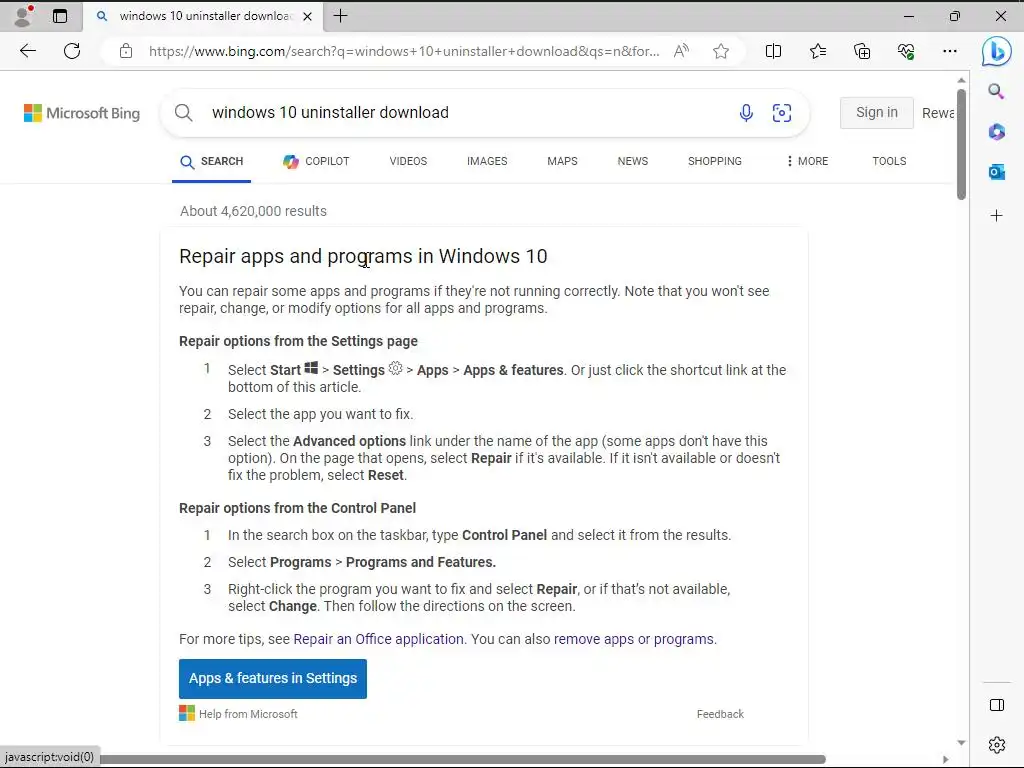The width and height of the screenshot is (1024, 768).
Task: Open sidebar settings gear
Action: click(x=997, y=744)
